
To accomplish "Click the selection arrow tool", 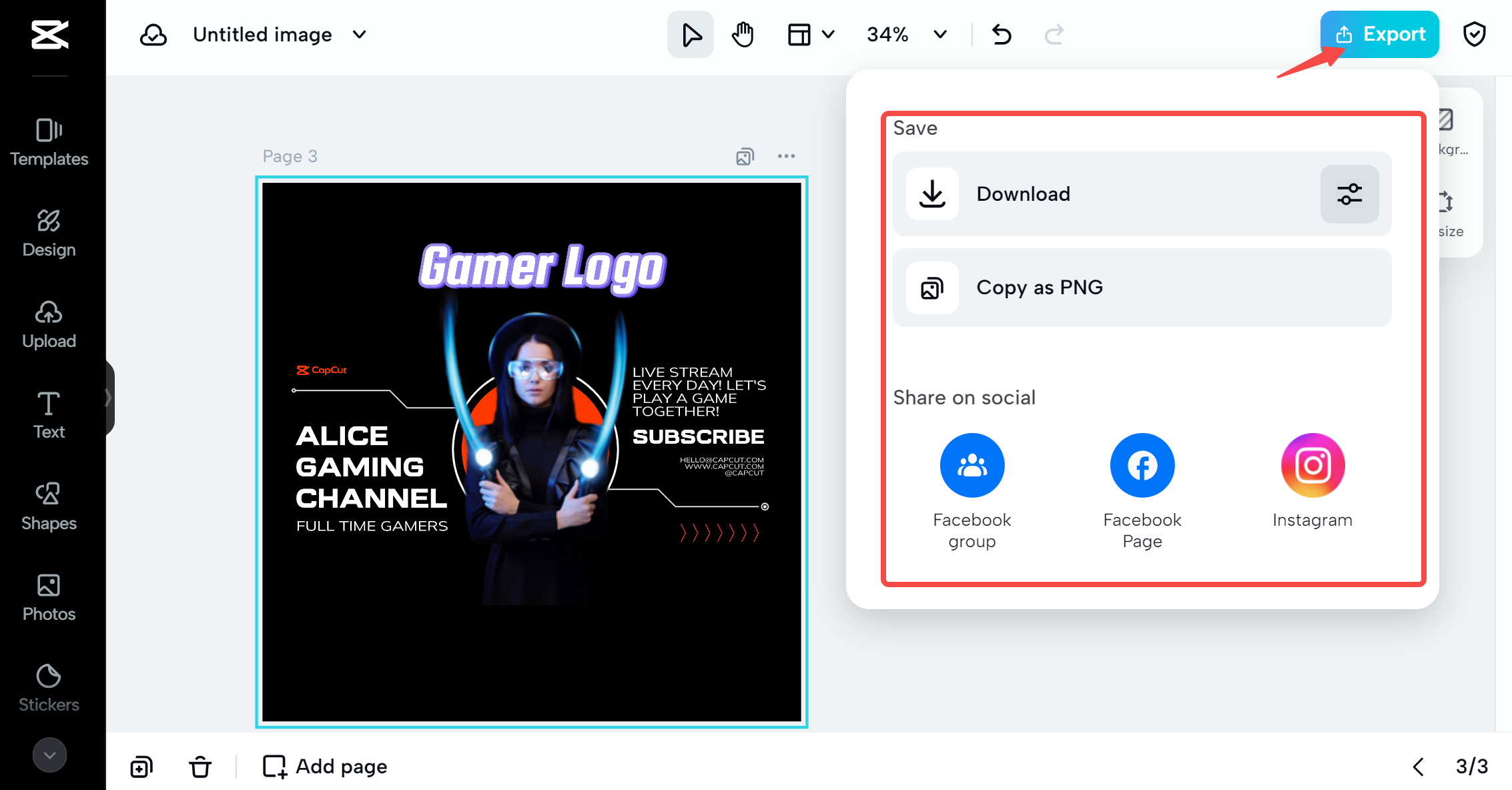I will [x=692, y=34].
